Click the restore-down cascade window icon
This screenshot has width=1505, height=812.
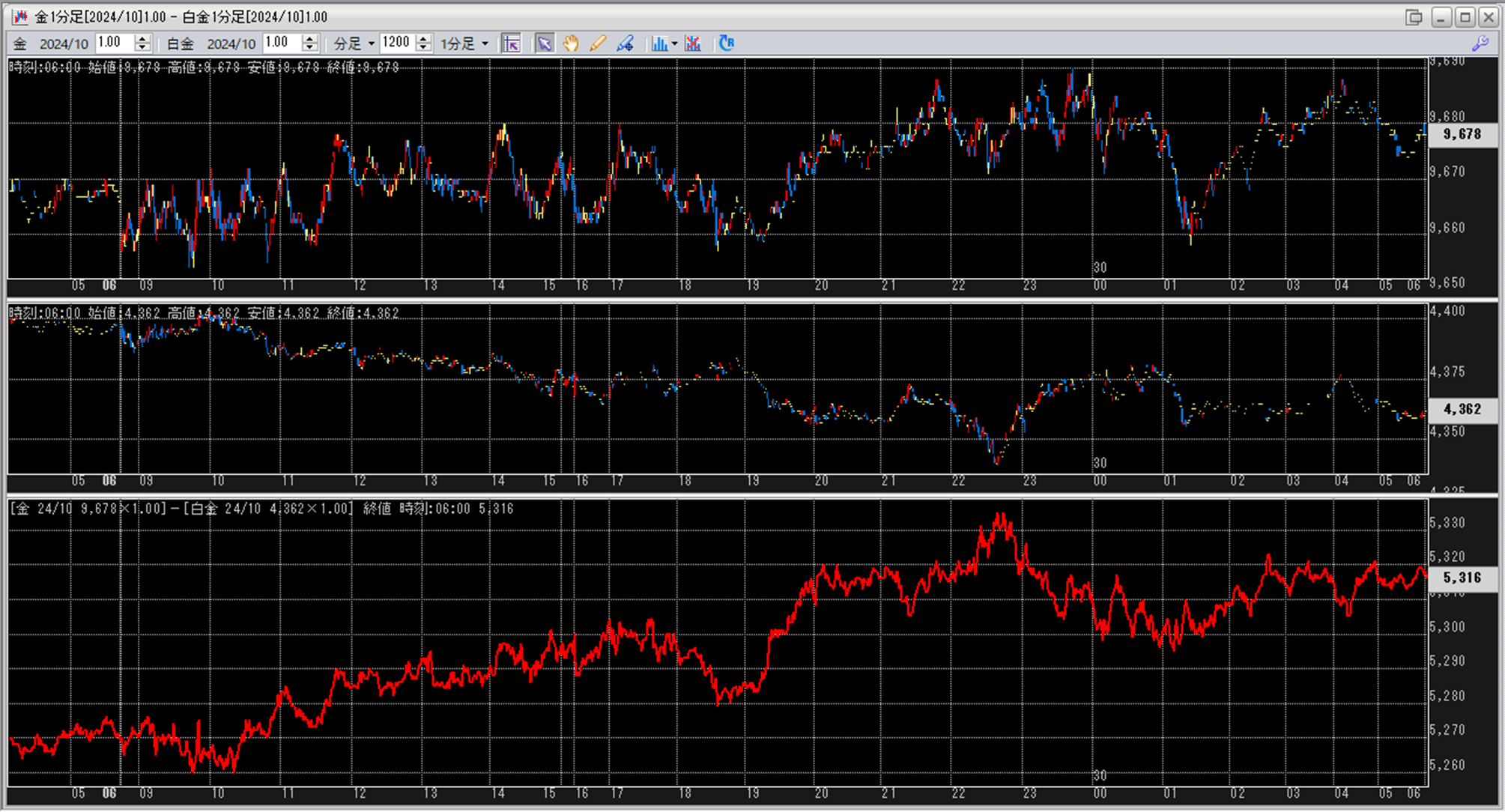coord(1414,16)
